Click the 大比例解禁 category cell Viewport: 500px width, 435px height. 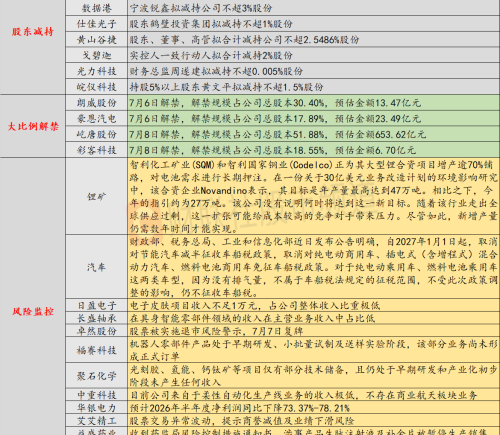[33, 126]
